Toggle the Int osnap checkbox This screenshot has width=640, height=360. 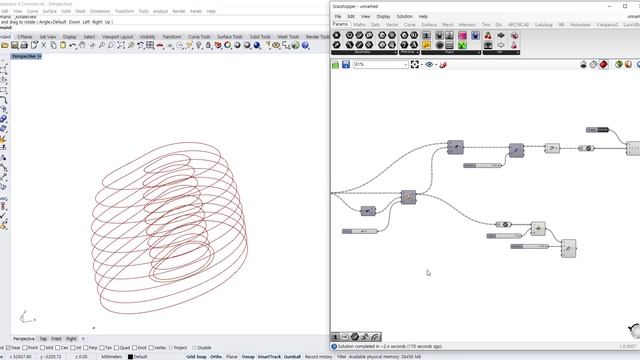(73, 348)
